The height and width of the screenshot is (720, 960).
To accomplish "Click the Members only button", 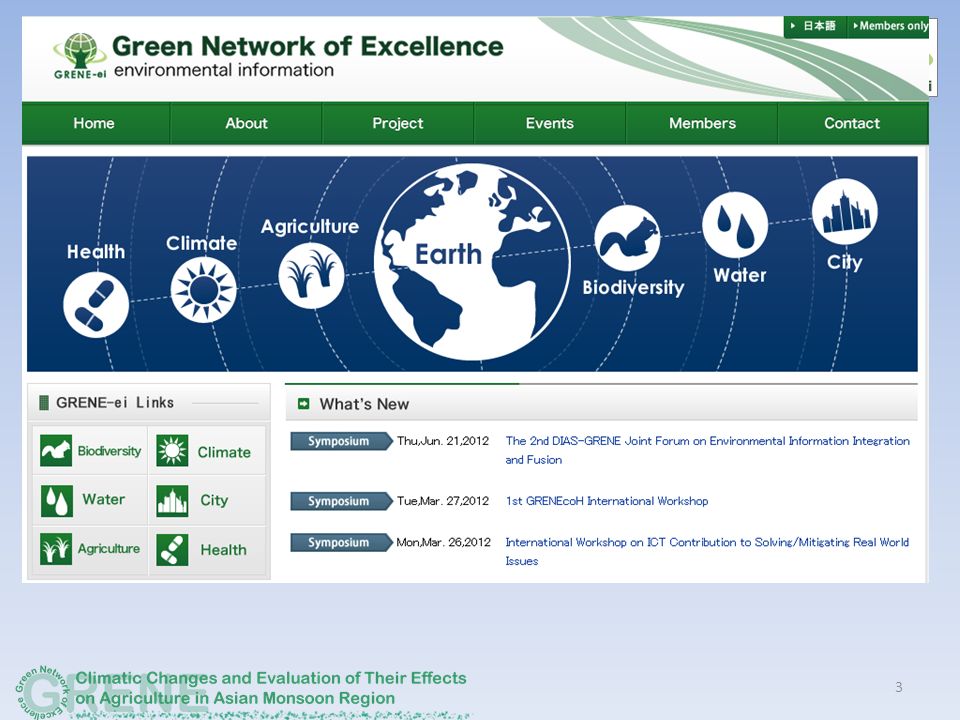I will [888, 26].
